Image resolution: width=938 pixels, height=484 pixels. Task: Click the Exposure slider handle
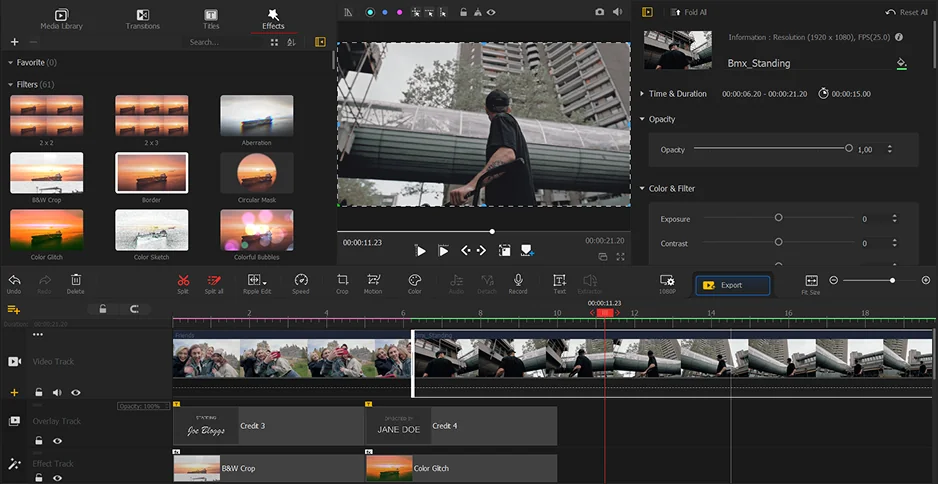point(778,217)
